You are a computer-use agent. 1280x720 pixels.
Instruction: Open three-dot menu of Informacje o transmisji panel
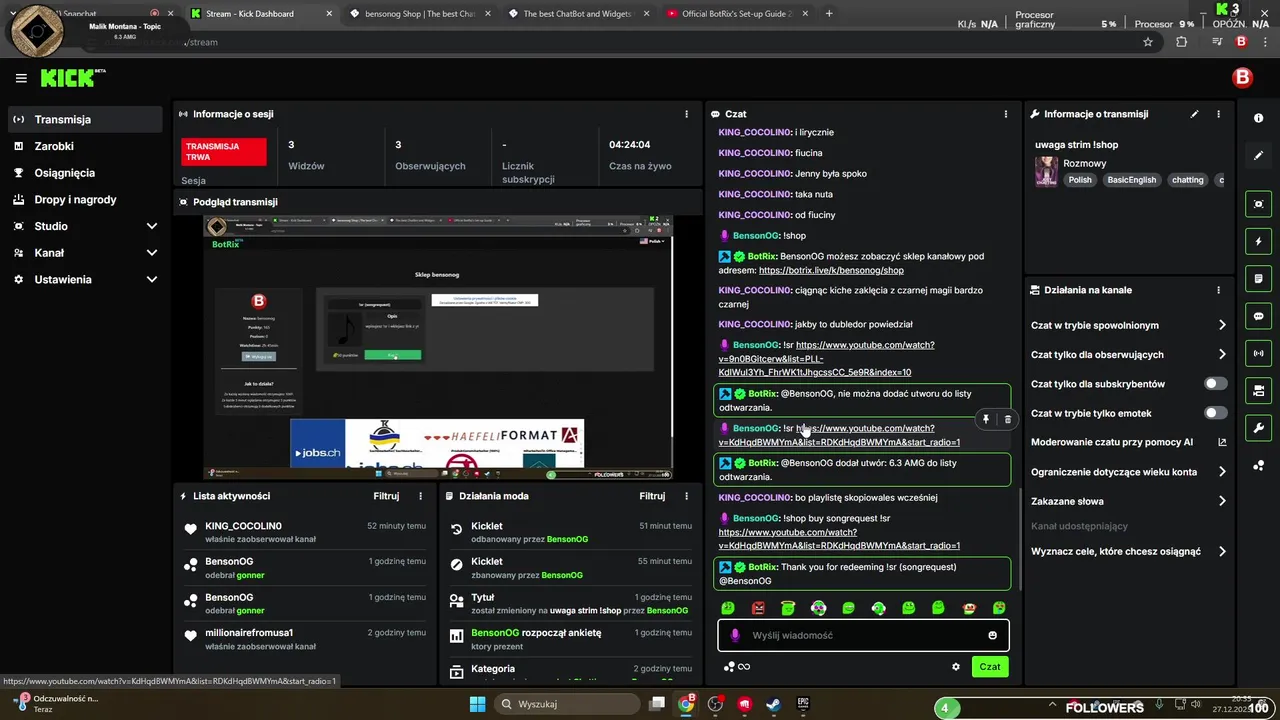point(1218,114)
